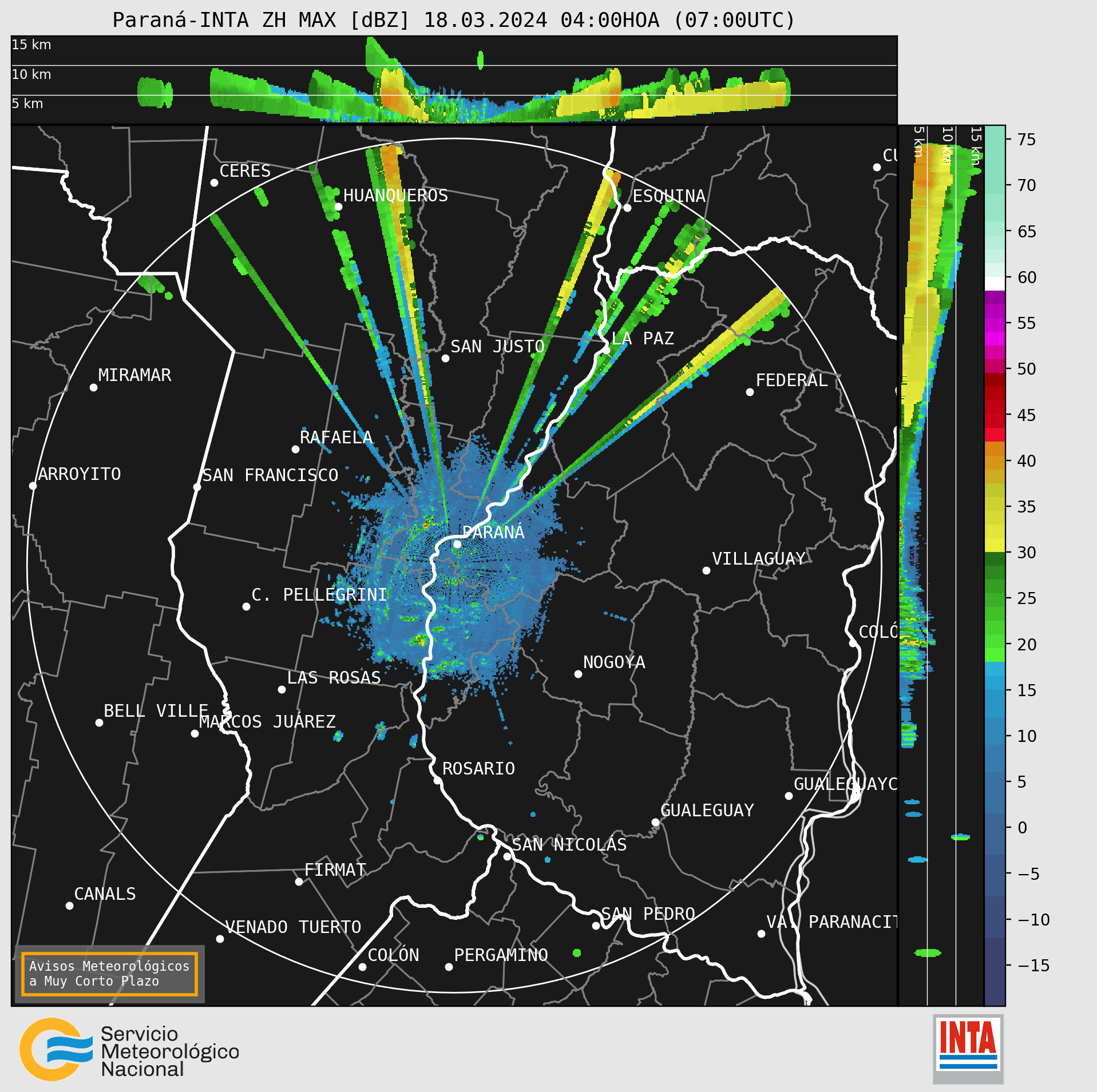Click the VA. PARANACITO city label

point(831,922)
